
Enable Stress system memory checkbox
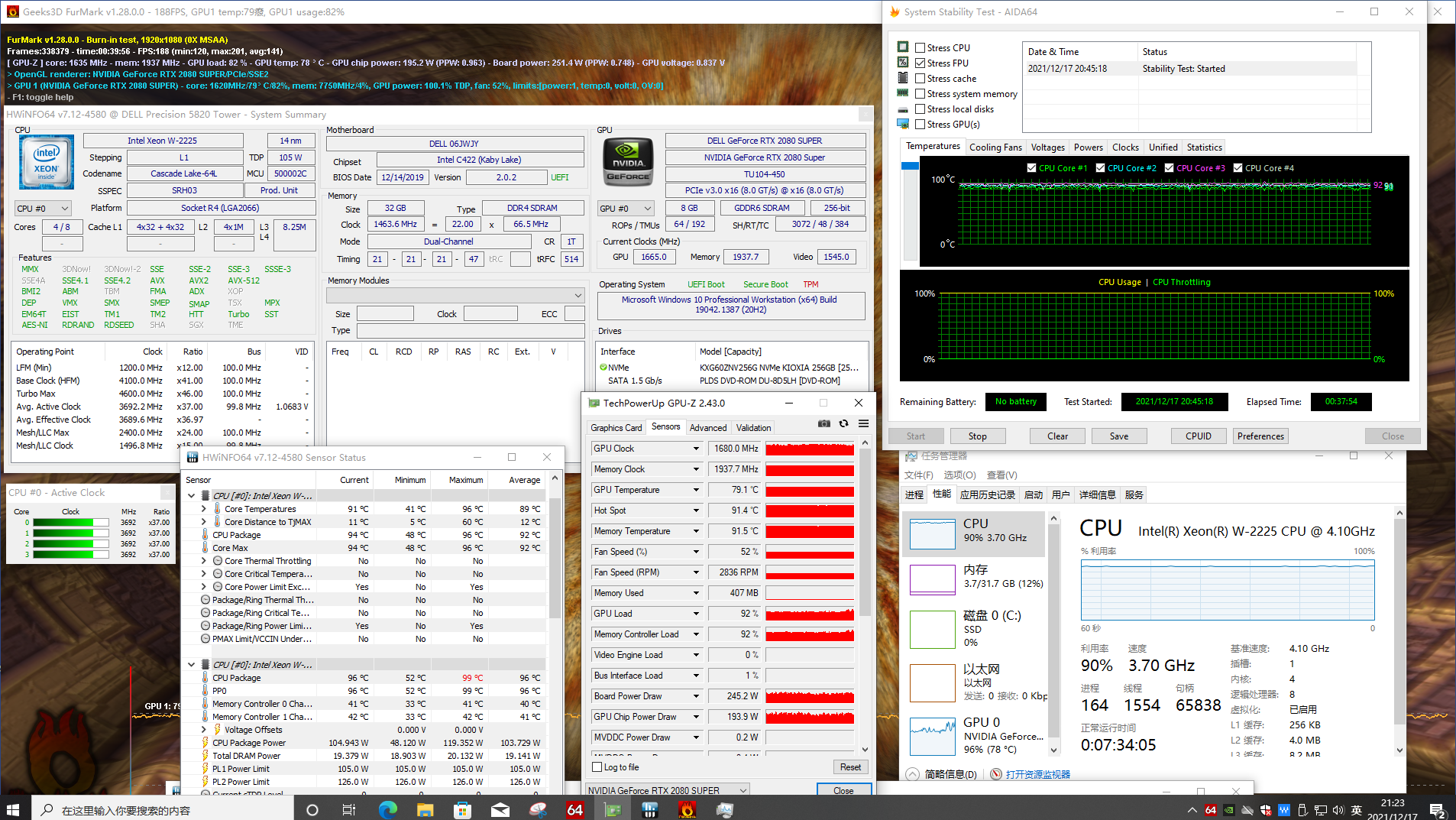click(x=921, y=93)
